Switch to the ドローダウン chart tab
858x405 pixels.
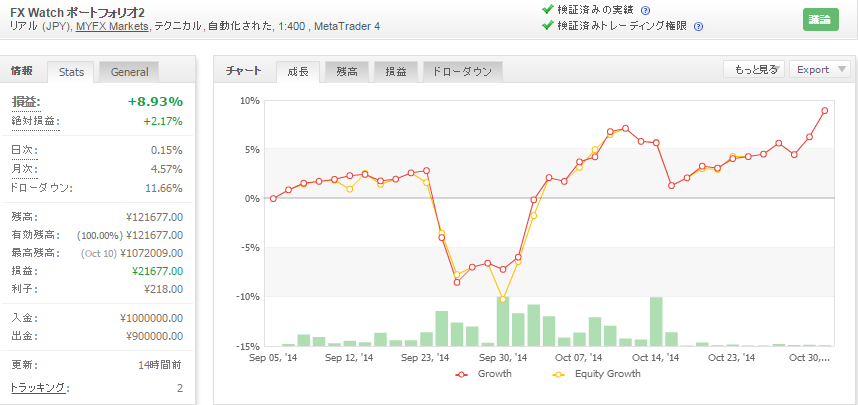[x=462, y=72]
